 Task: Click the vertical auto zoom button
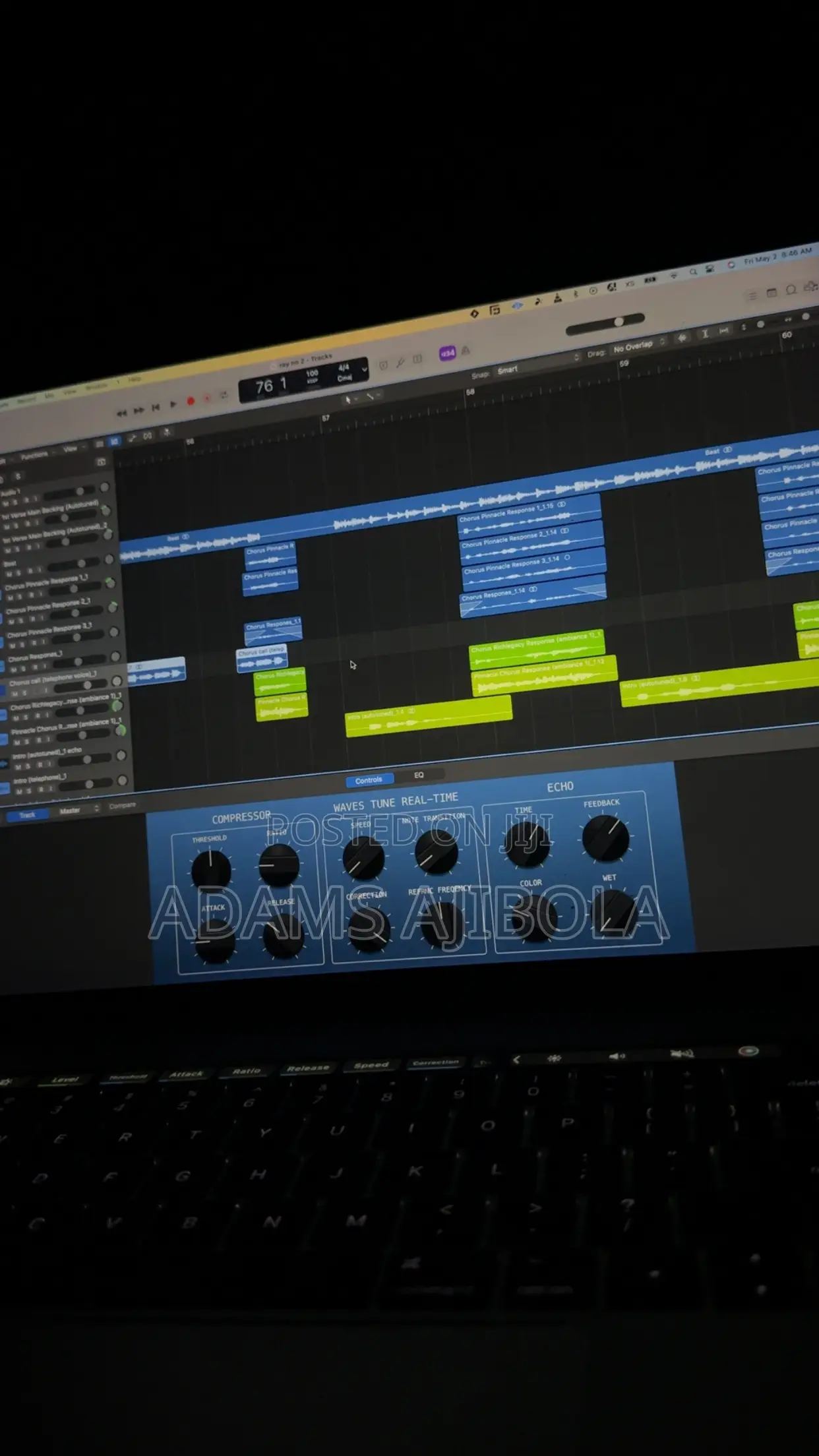(x=704, y=334)
